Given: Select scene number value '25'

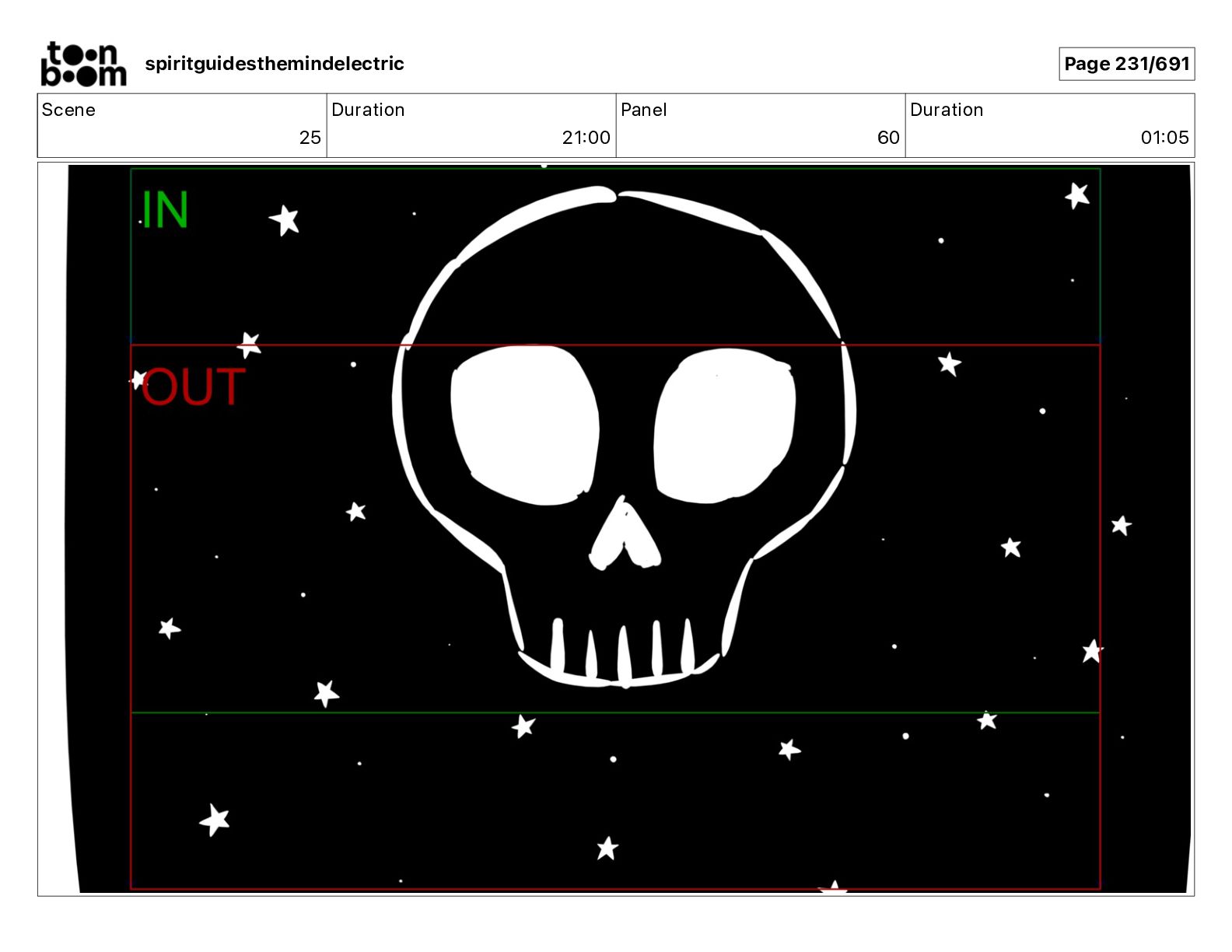Looking at the screenshot, I should click(x=310, y=138).
